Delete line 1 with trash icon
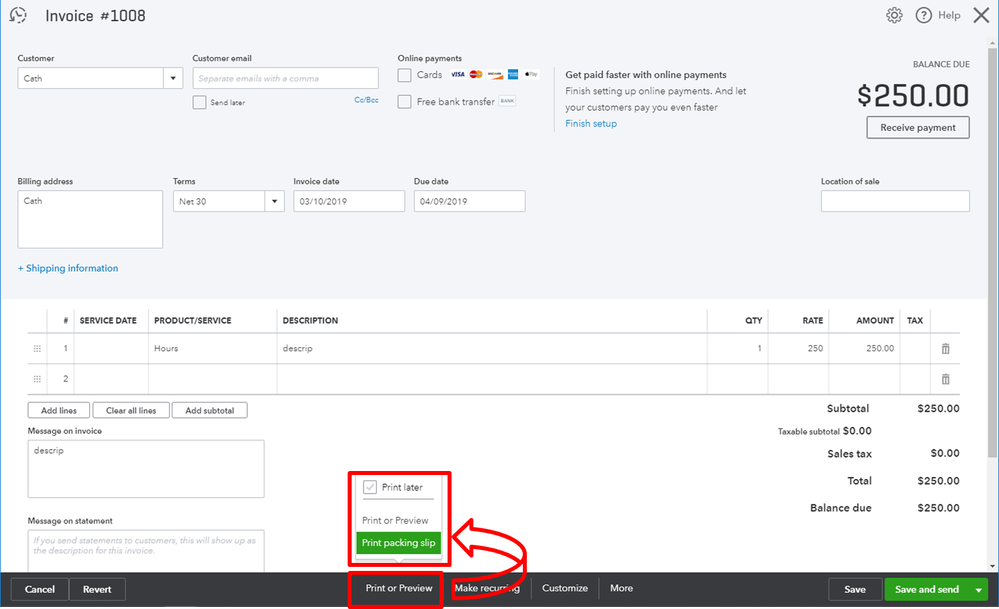 tap(945, 348)
